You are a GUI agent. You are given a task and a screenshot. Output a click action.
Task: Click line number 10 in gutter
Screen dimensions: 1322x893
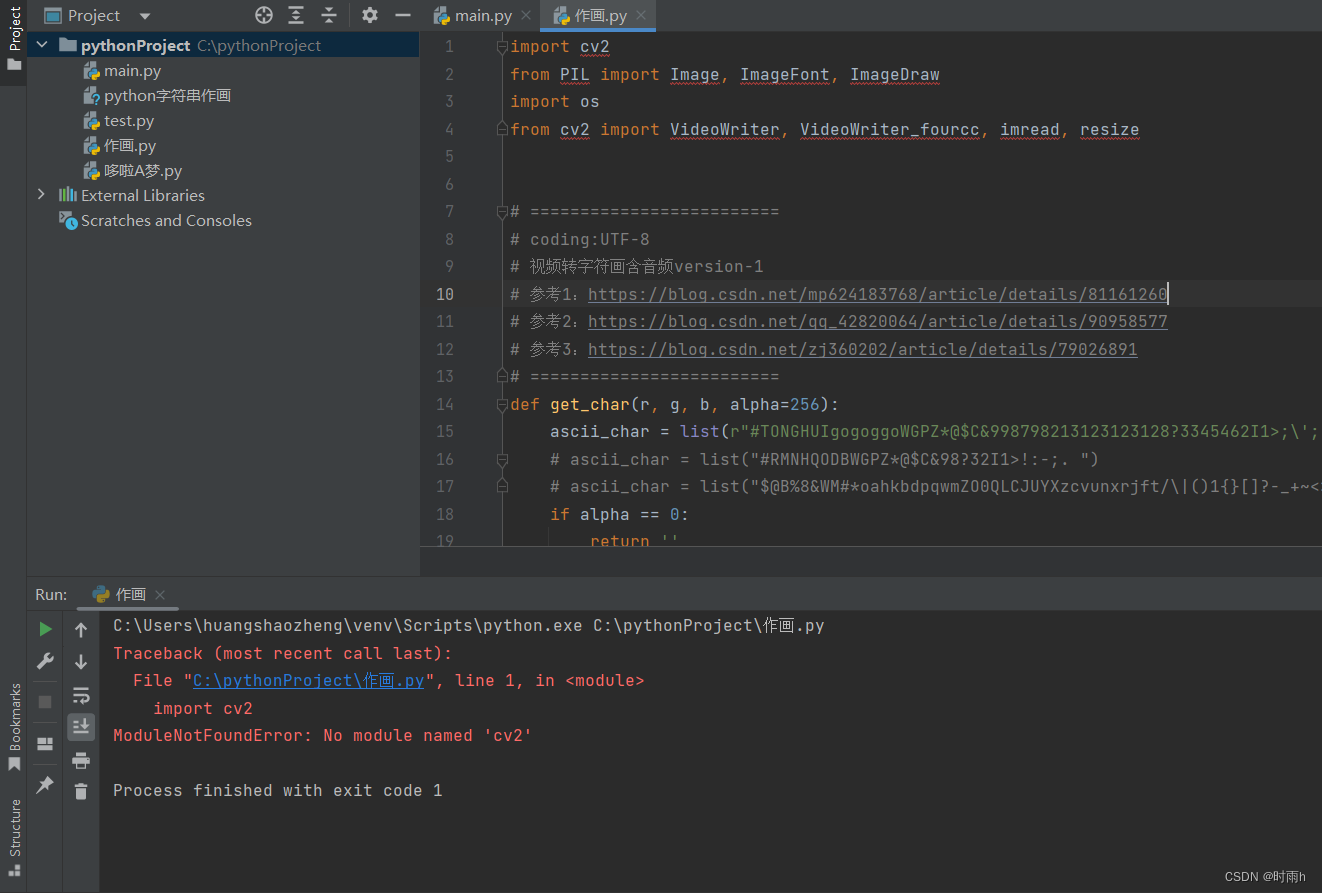pos(444,294)
